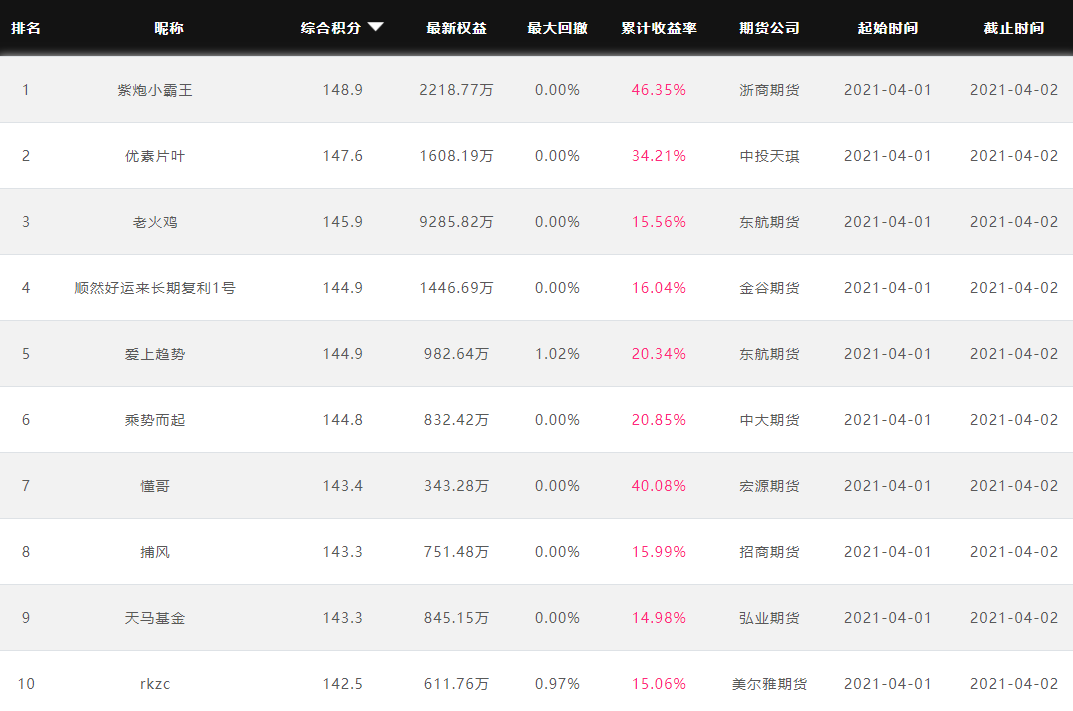Screen dimensions: 1073x711
Task: Click the 累计收益率 column header
Action: (x=659, y=28)
